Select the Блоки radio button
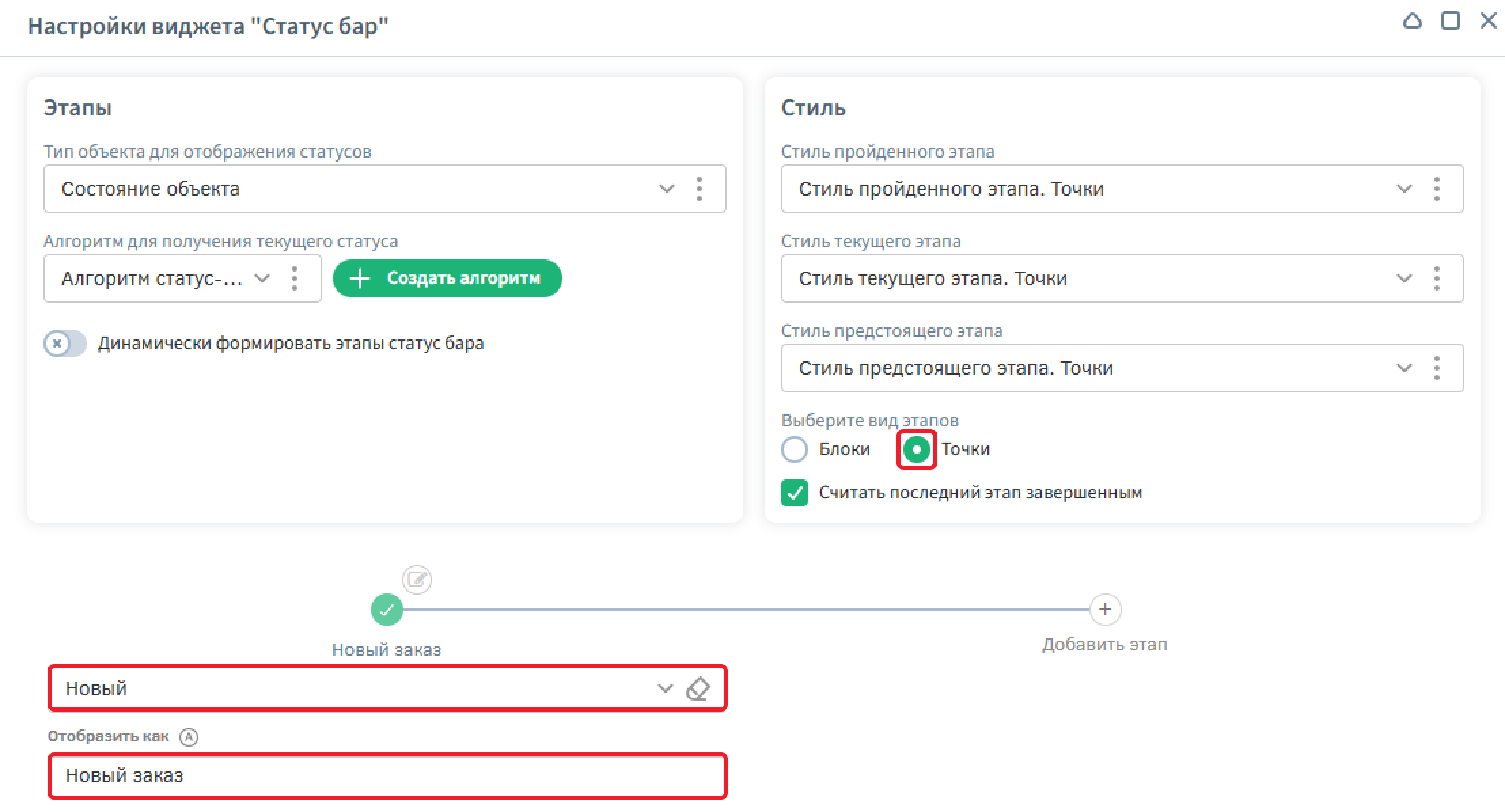This screenshot has width=1505, height=812. point(795,449)
